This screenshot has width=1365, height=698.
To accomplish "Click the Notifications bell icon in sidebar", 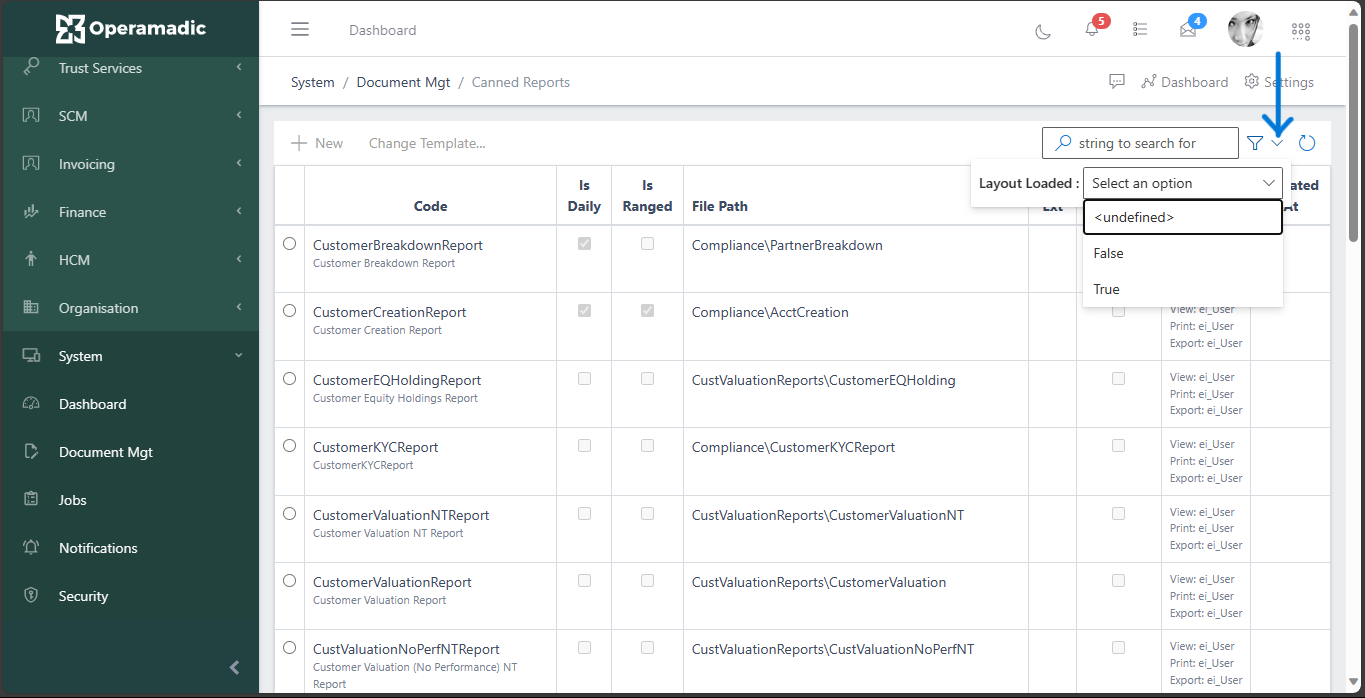I will [x=31, y=547].
